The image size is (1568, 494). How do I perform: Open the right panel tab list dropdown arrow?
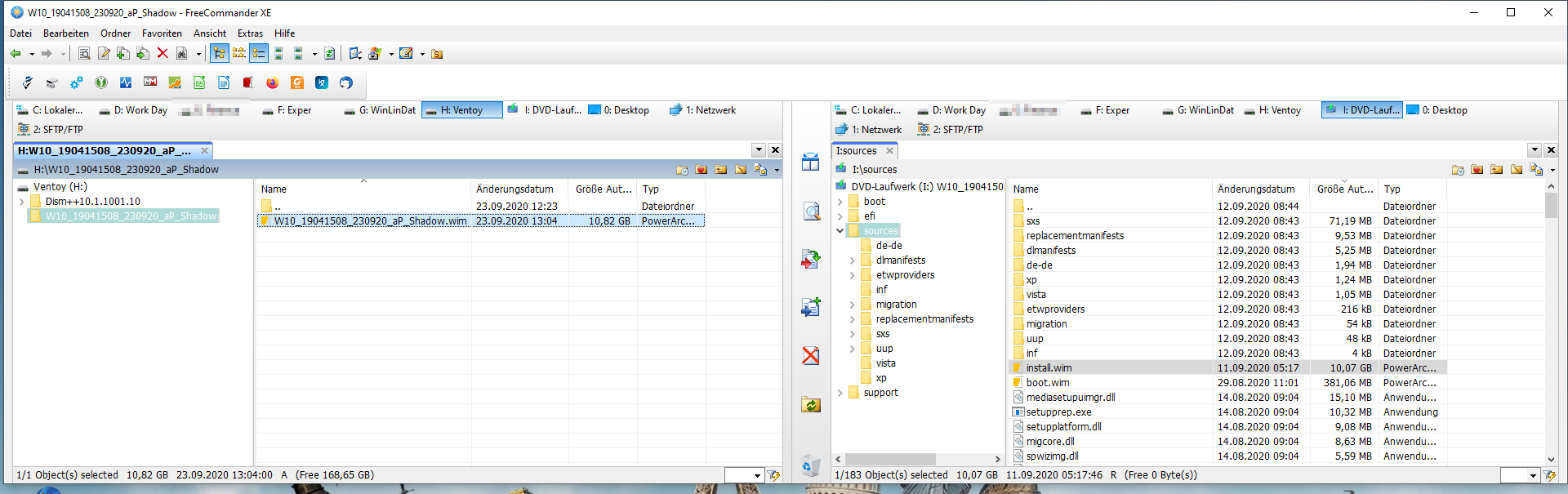pos(1535,150)
